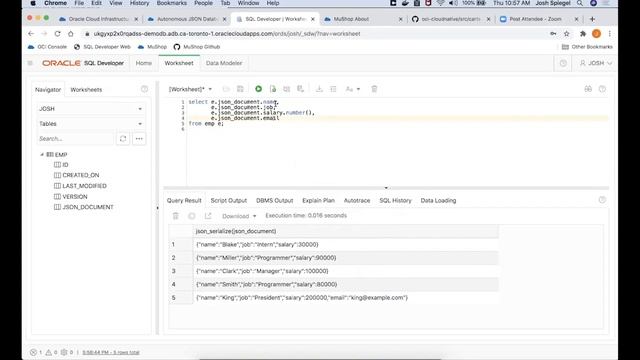Image resolution: width=640 pixels, height=360 pixels.
Task: Delete query result with trash icon
Action: coord(176,216)
